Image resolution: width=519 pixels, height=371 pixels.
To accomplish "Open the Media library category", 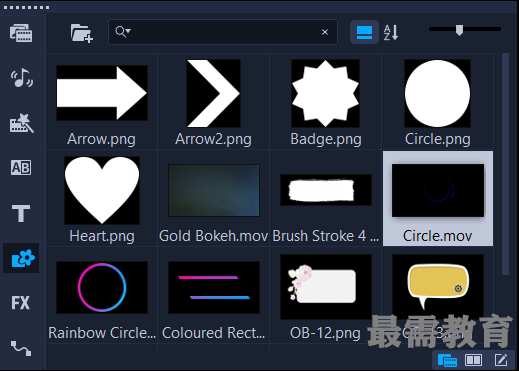I will click(x=21, y=33).
